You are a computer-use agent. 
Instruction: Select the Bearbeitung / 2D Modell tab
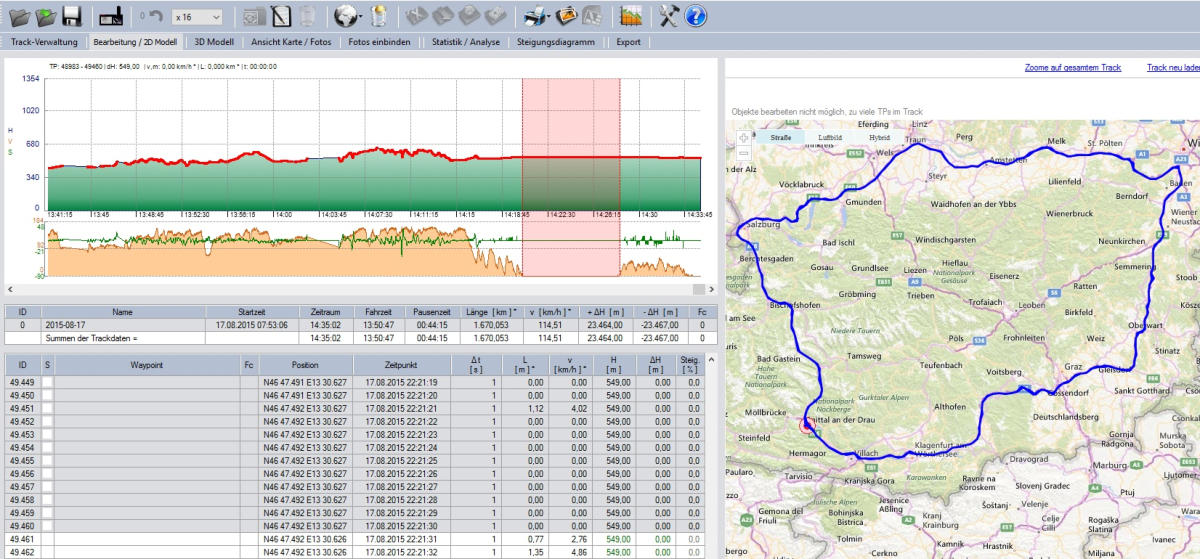(x=135, y=42)
